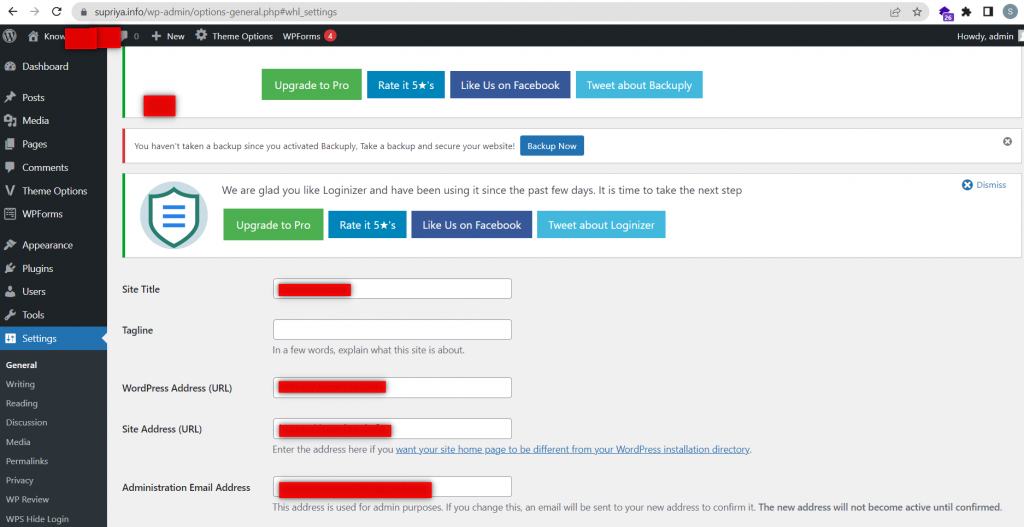Click Backuply Rate it 5★'s button
The height and width of the screenshot is (527, 1024).
[x=406, y=85]
